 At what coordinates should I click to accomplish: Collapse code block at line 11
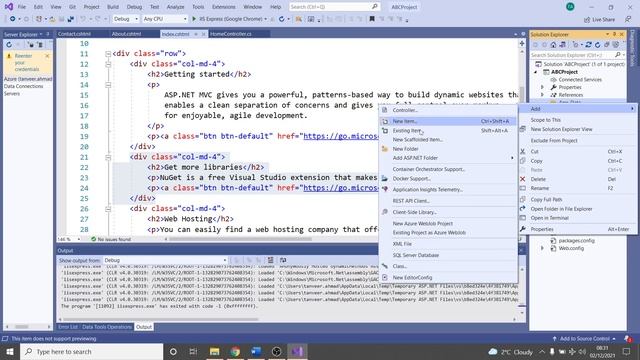point(108,53)
